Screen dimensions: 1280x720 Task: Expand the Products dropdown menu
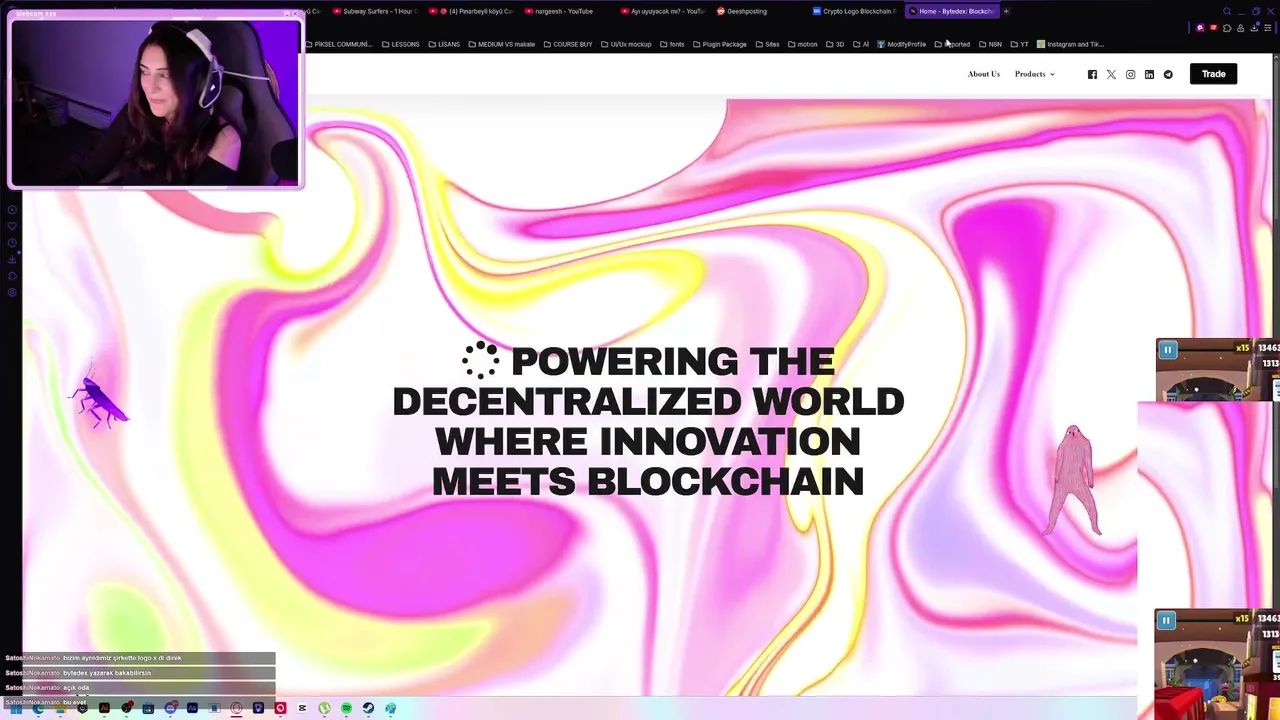[x=1034, y=74]
